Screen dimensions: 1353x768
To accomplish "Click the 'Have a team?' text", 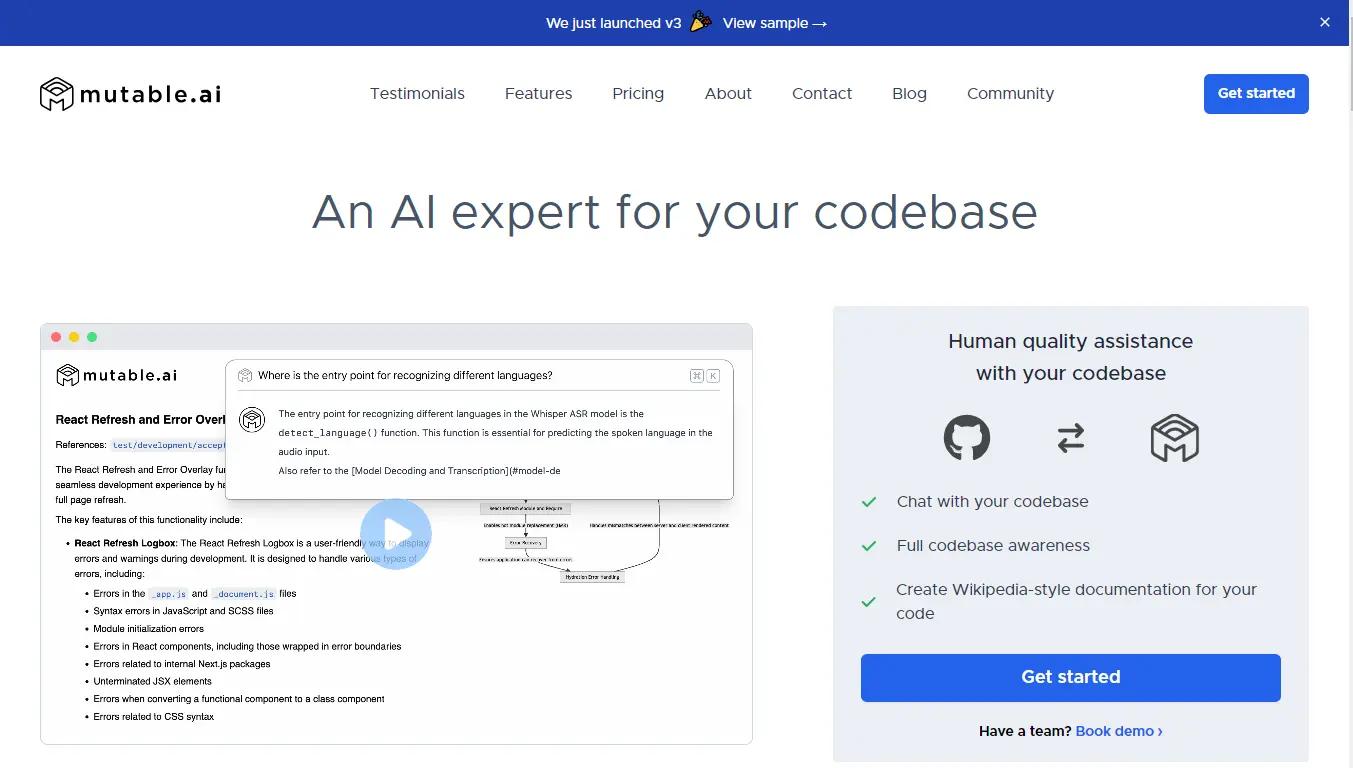I will 1025,731.
